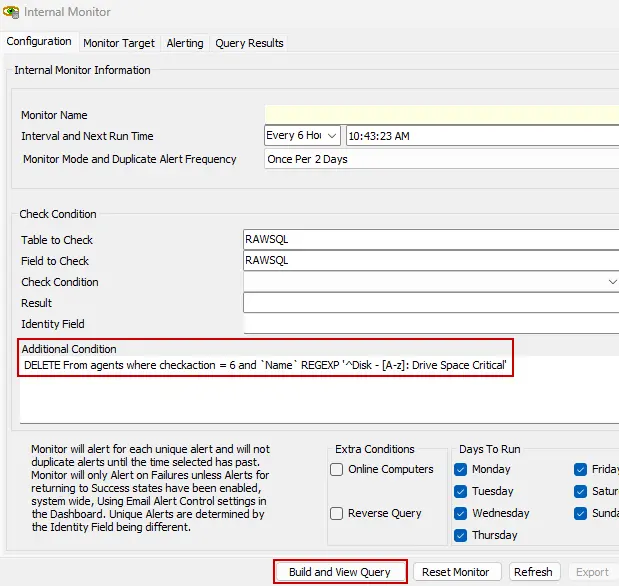The image size is (619, 586).
Task: Click the Additional Condition label
Action: (x=69, y=349)
